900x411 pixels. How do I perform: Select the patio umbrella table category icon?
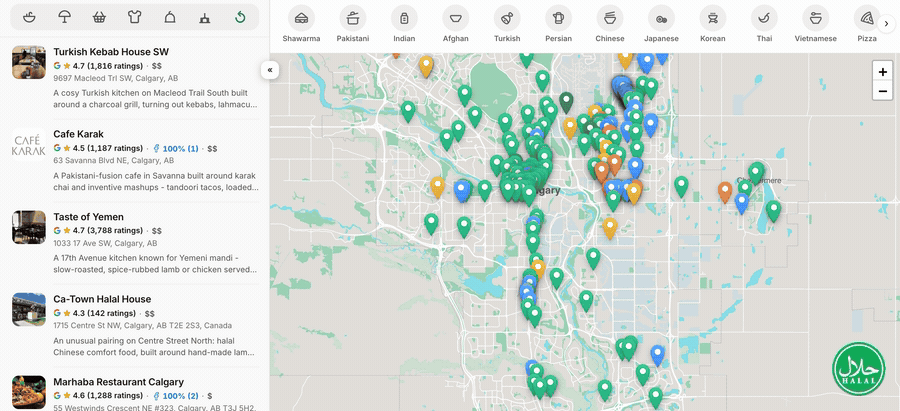click(x=64, y=17)
